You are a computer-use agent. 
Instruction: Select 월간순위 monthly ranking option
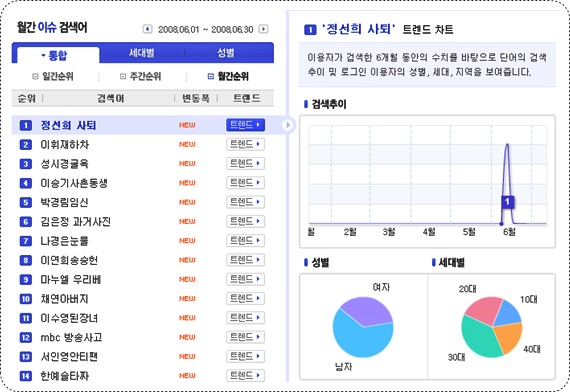pyautogui.click(x=228, y=76)
